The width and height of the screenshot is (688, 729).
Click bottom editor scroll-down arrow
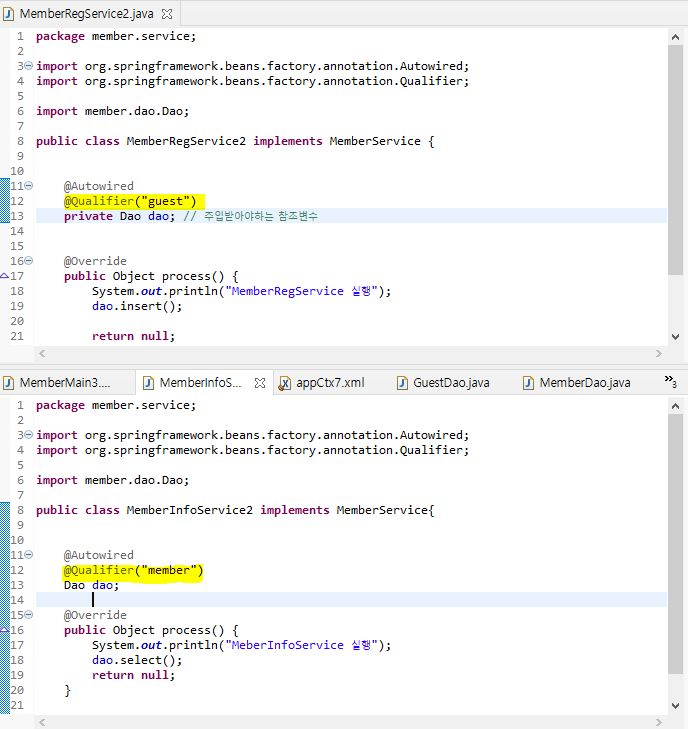pos(675,706)
